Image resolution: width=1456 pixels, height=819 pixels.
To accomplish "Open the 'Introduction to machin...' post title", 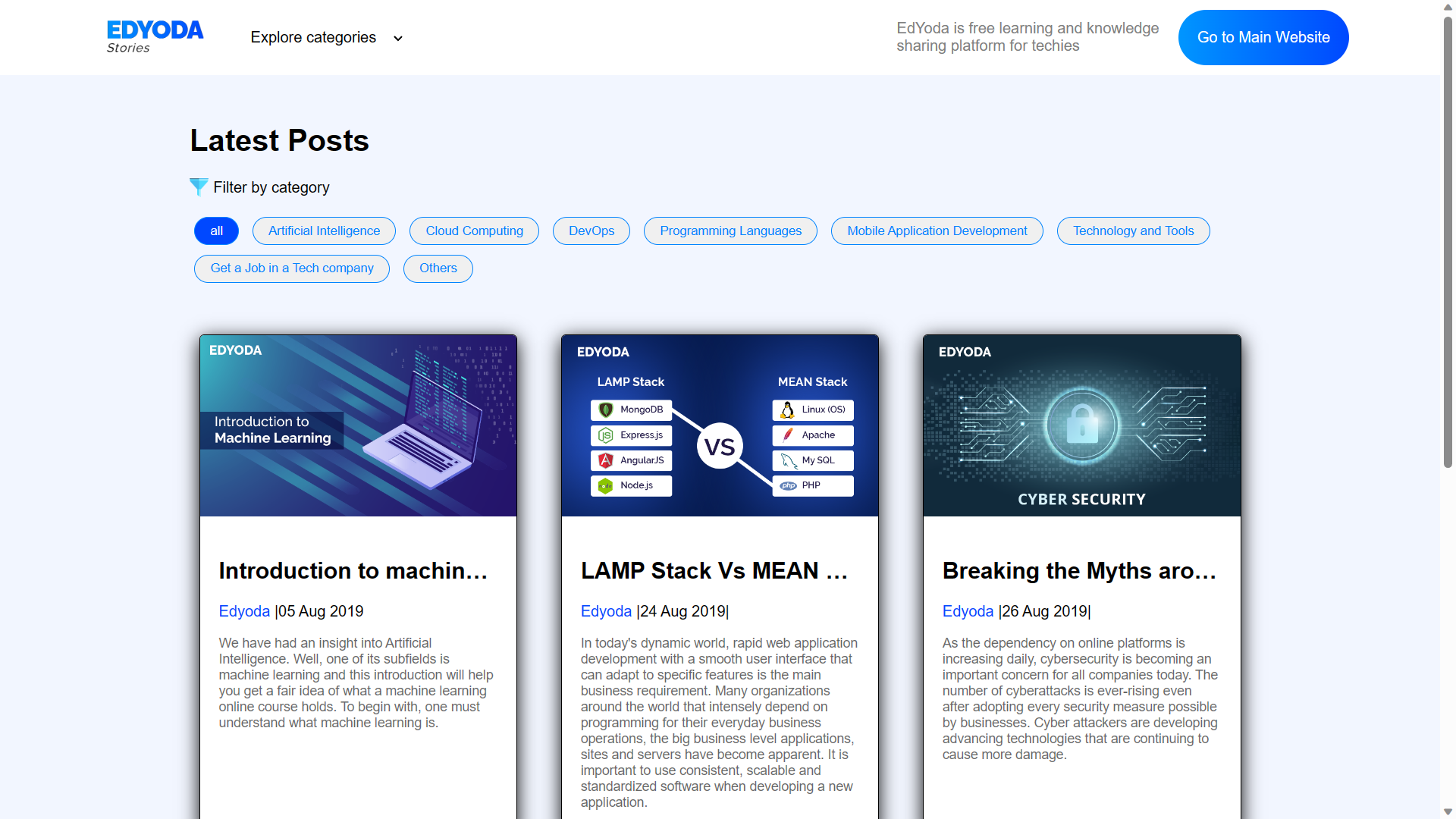I will pyautogui.click(x=353, y=571).
